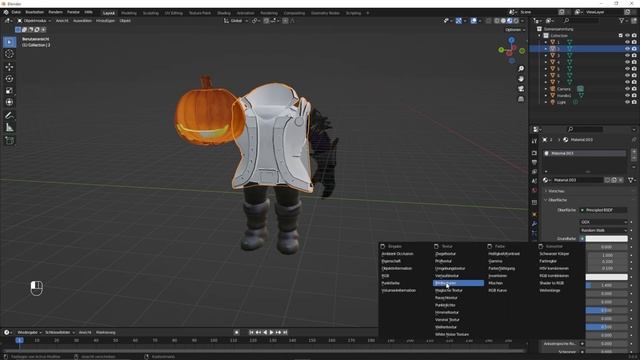Play animation forward
This screenshot has height=360, width=640.
tap(272, 332)
